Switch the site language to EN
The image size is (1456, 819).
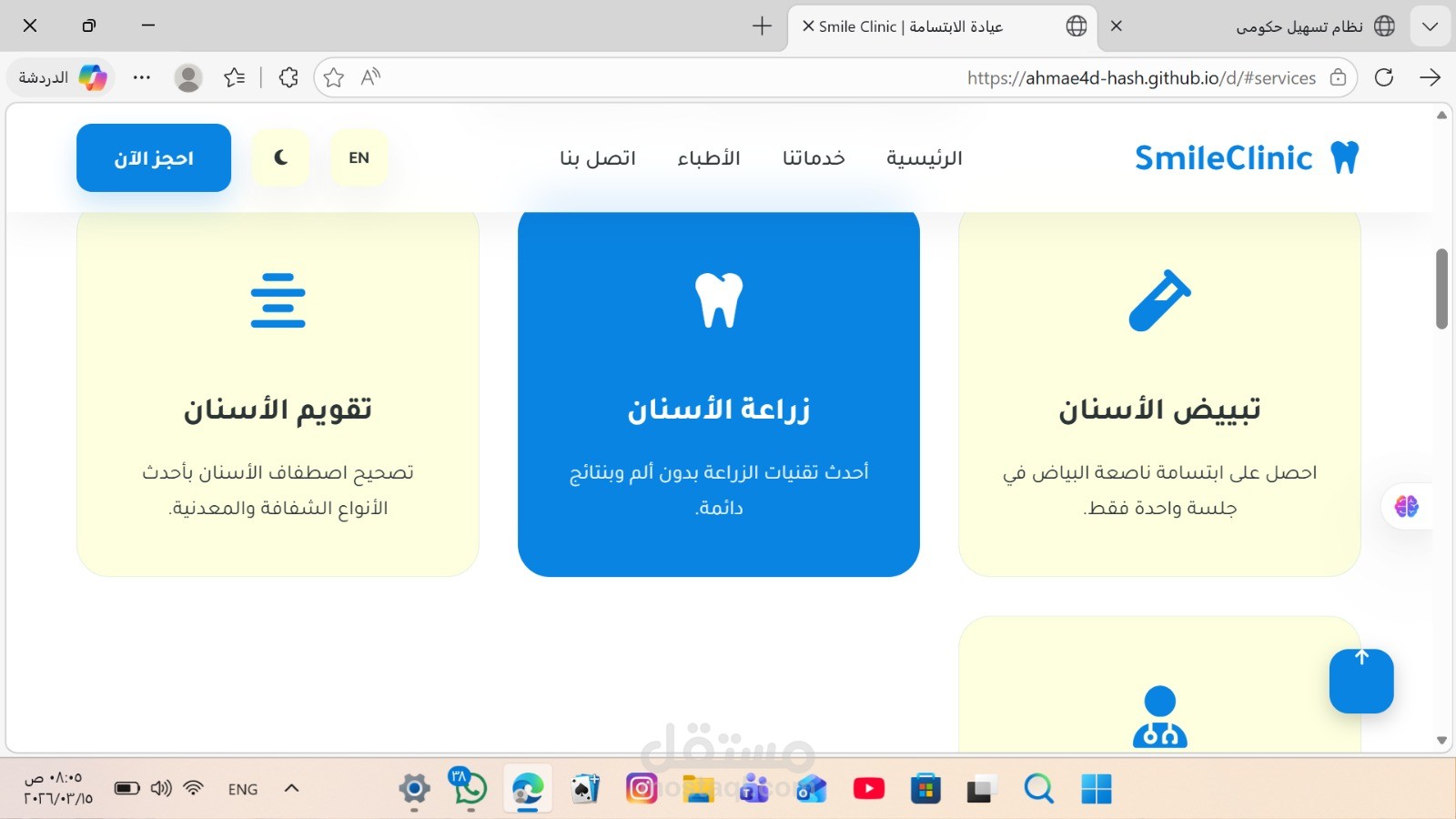point(359,157)
